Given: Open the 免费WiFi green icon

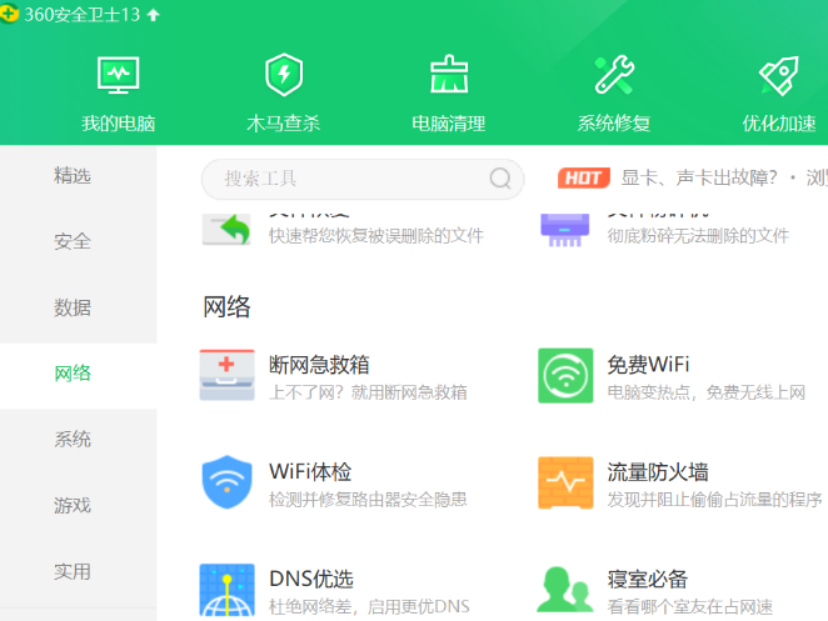Looking at the screenshot, I should point(566,375).
